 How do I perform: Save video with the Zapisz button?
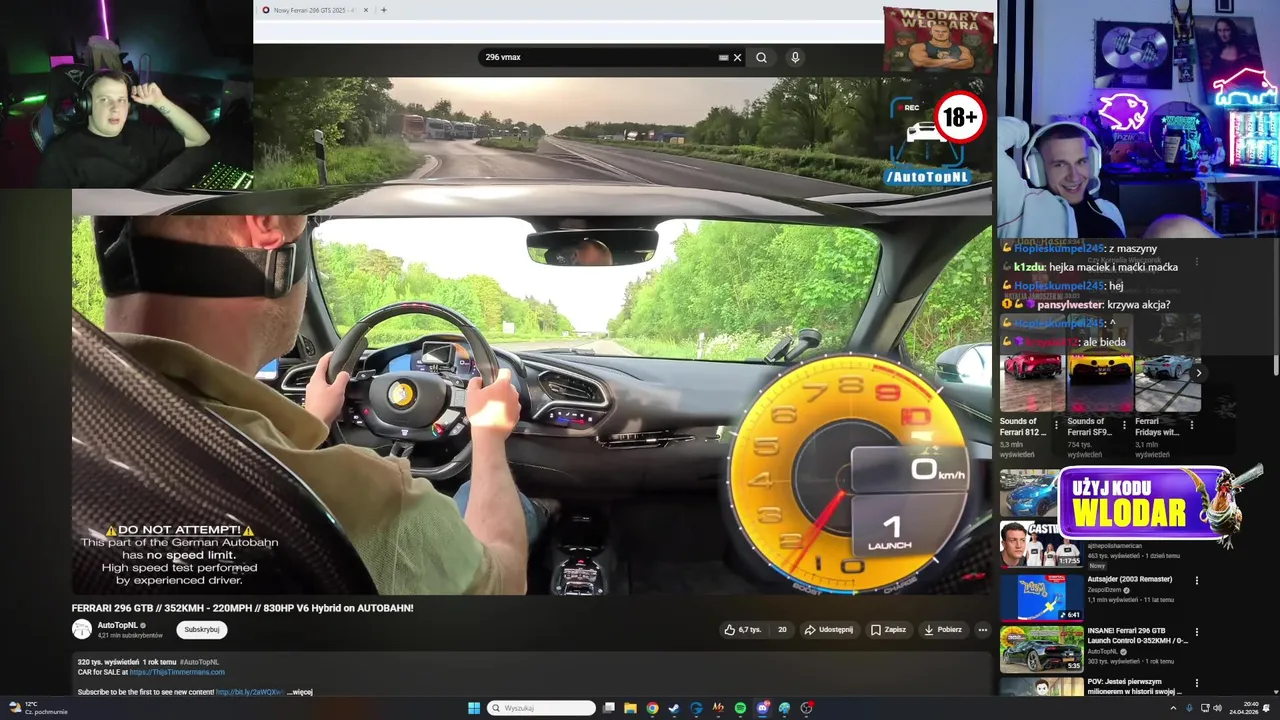(888, 630)
